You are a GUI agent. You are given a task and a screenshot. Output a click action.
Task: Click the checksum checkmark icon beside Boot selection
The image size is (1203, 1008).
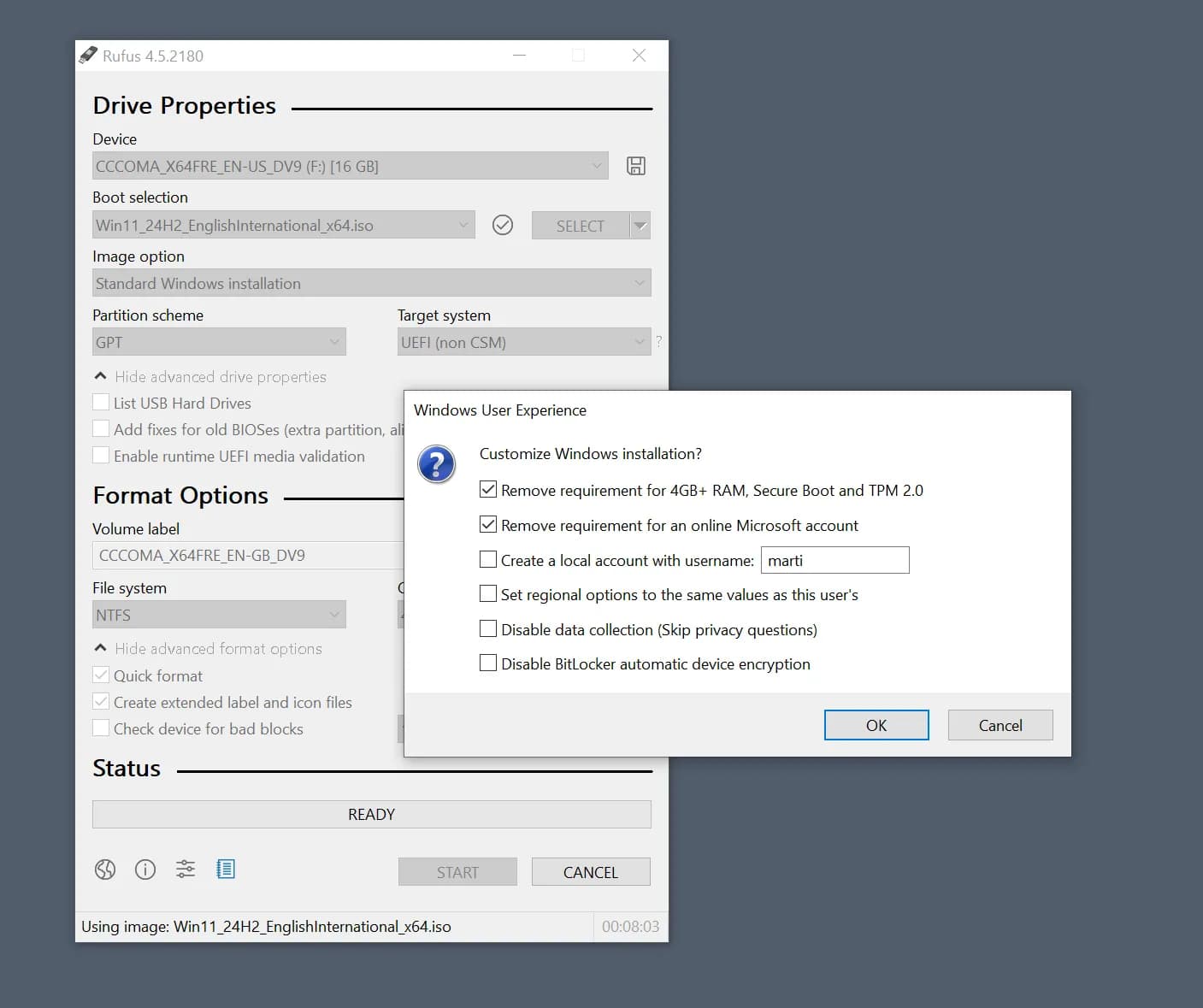coord(503,226)
